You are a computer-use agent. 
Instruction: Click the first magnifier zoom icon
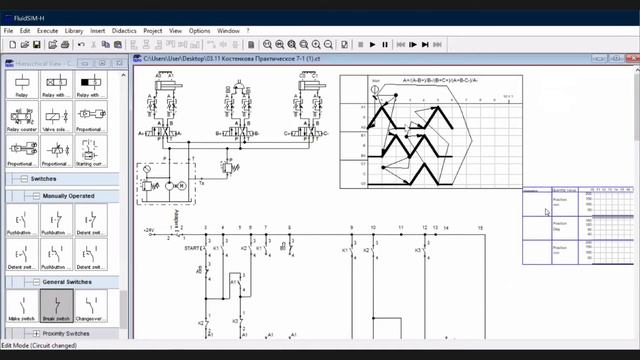(267, 44)
